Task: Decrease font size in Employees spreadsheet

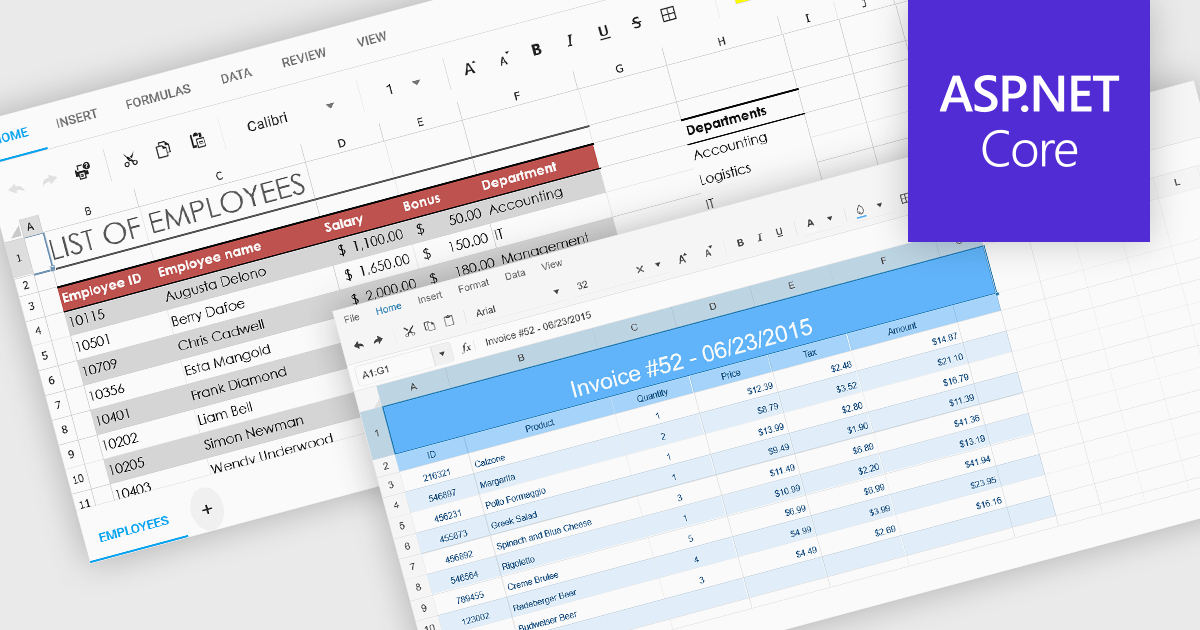Action: pyautogui.click(x=504, y=60)
